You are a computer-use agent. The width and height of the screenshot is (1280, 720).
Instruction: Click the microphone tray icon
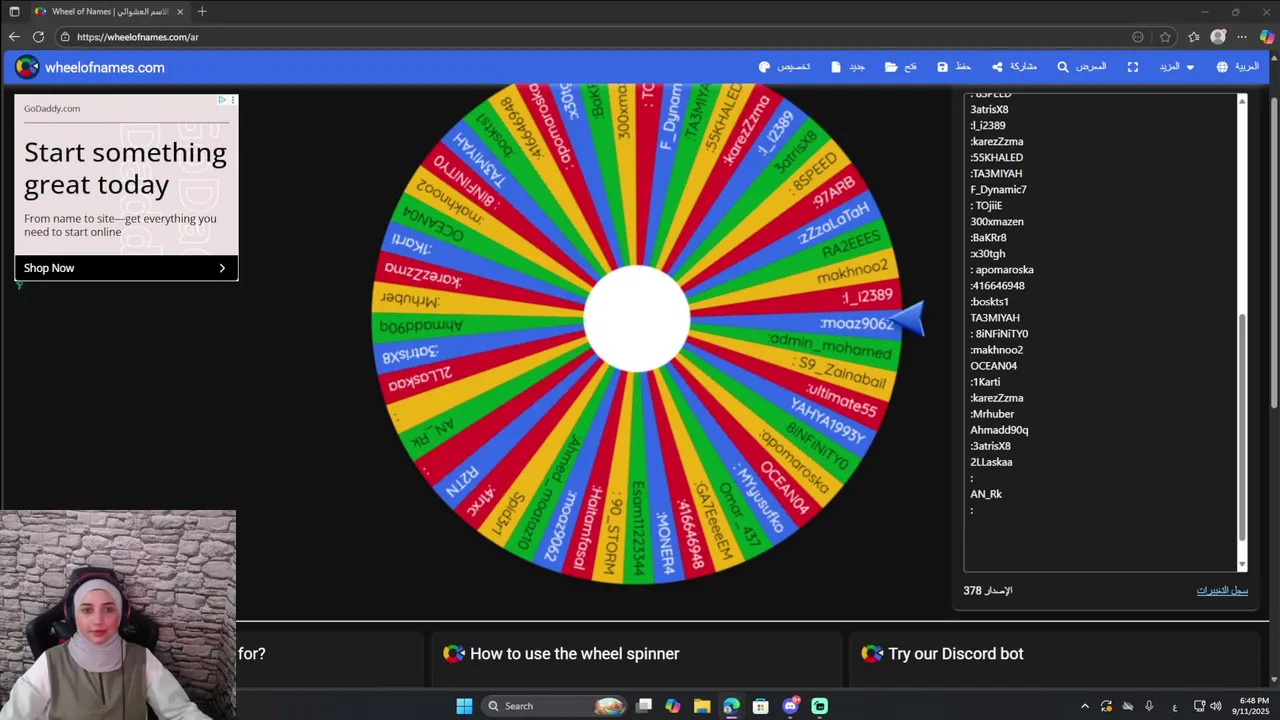tap(1149, 706)
